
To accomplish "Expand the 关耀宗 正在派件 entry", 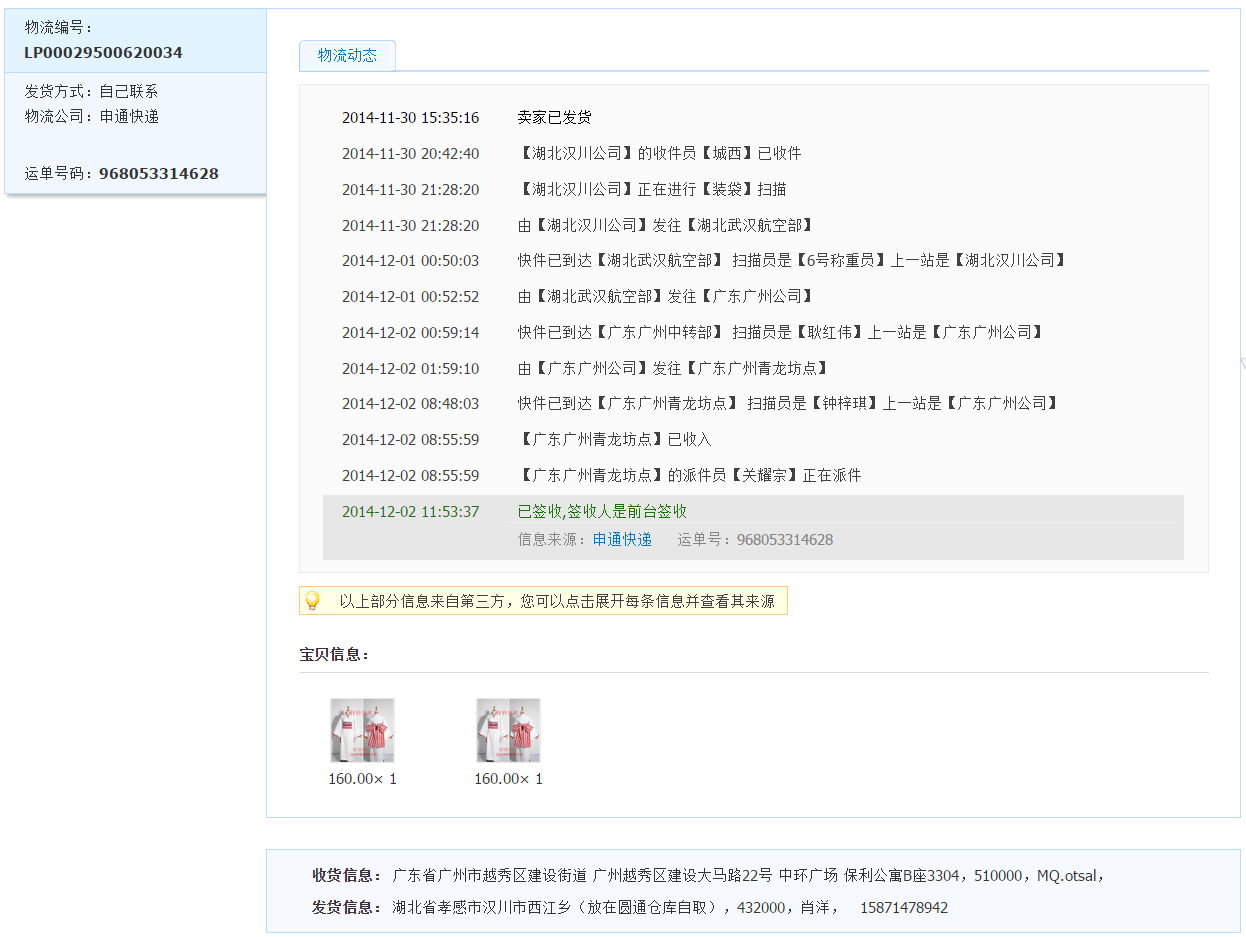I will click(x=689, y=476).
